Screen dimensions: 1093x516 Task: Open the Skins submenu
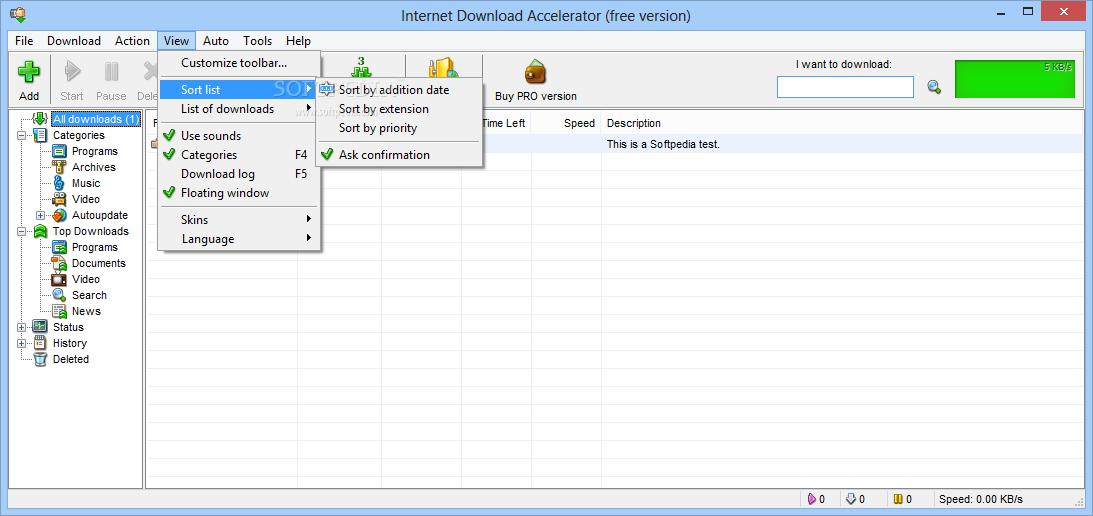(239, 220)
